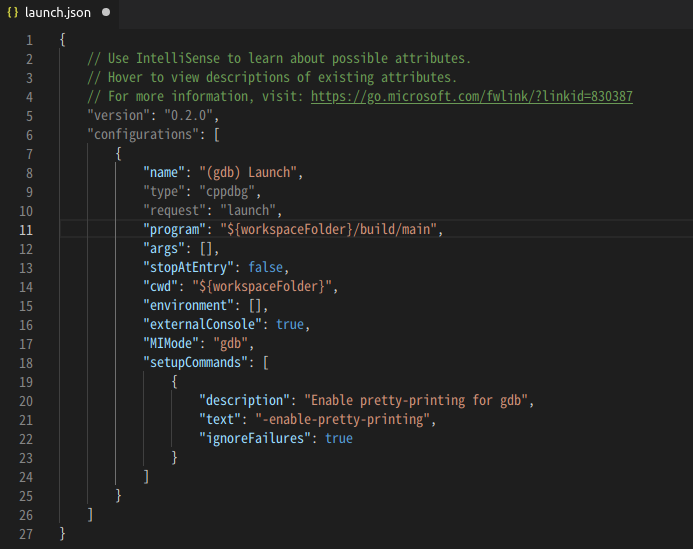Viewport: 693px width, 549px height.
Task: Click line number 1 in the gutter
Action: [x=29, y=40]
